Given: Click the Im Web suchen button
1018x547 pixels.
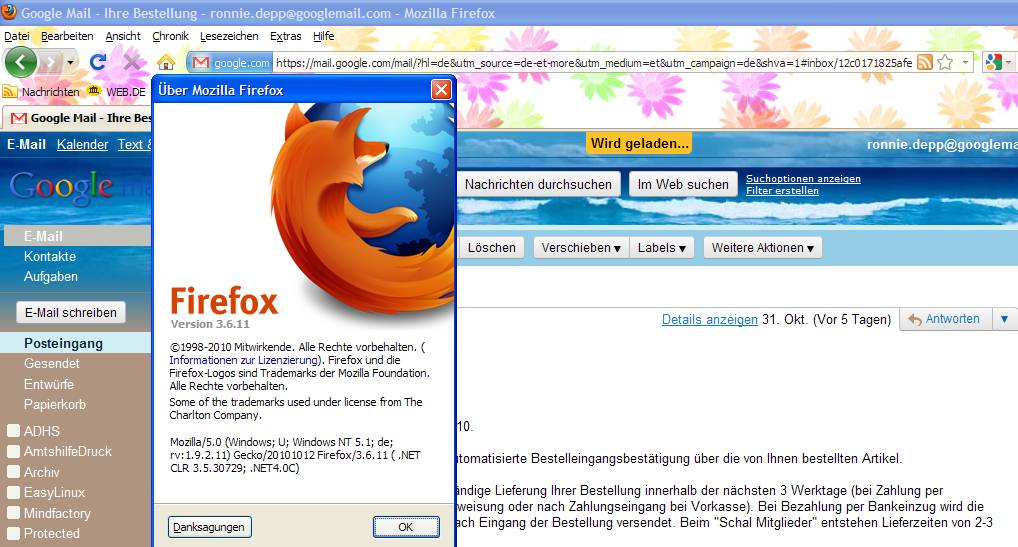Looking at the screenshot, I should (683, 184).
